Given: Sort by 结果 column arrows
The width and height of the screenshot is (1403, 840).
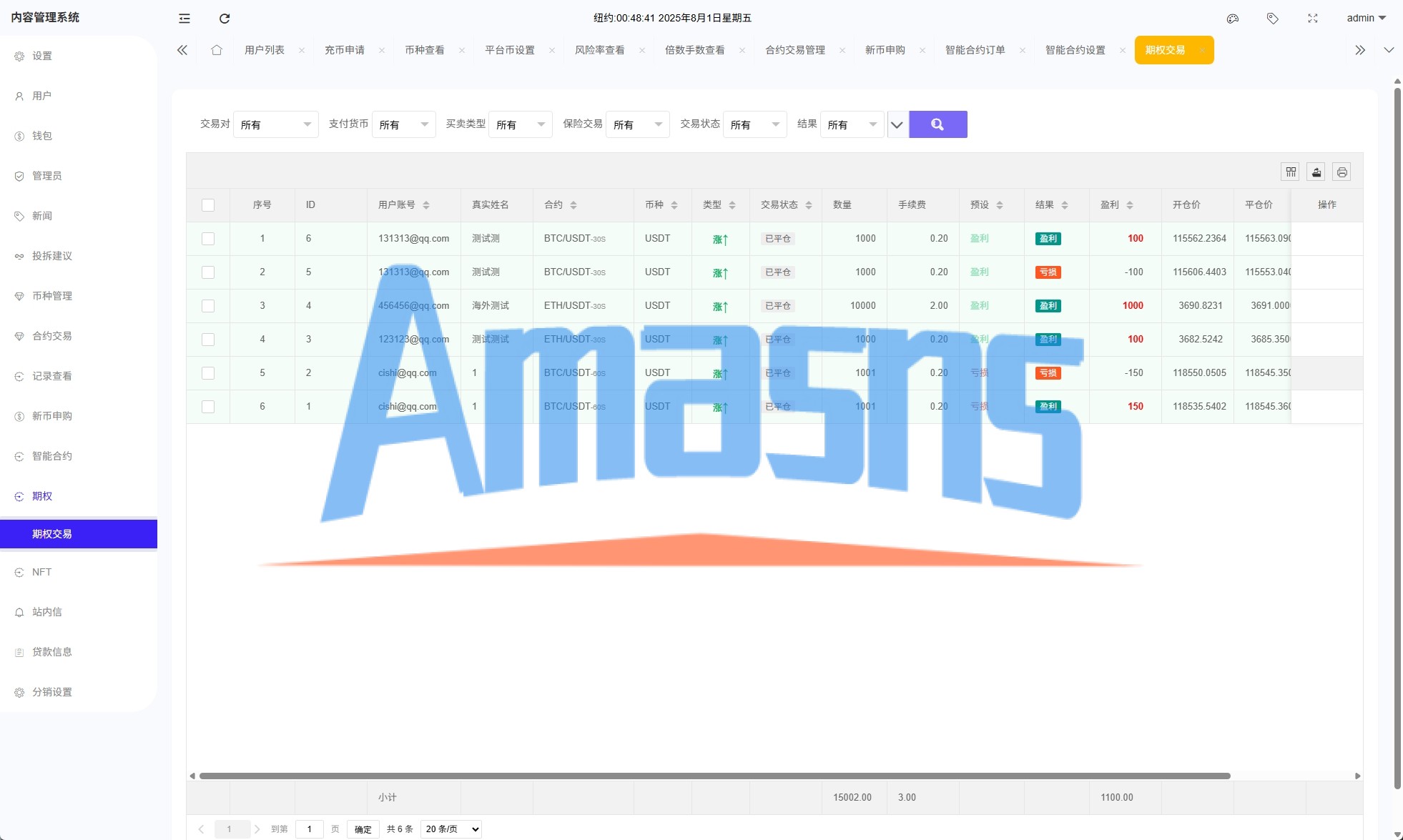Looking at the screenshot, I should click(x=1065, y=205).
